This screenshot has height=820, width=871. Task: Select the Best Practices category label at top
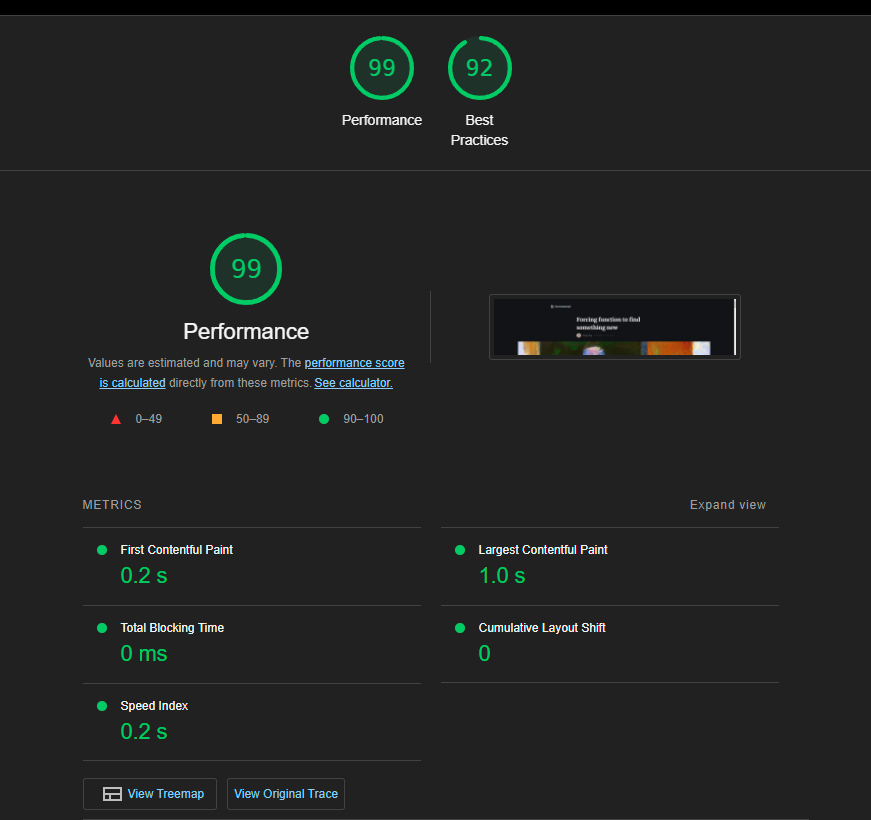pyautogui.click(x=479, y=130)
